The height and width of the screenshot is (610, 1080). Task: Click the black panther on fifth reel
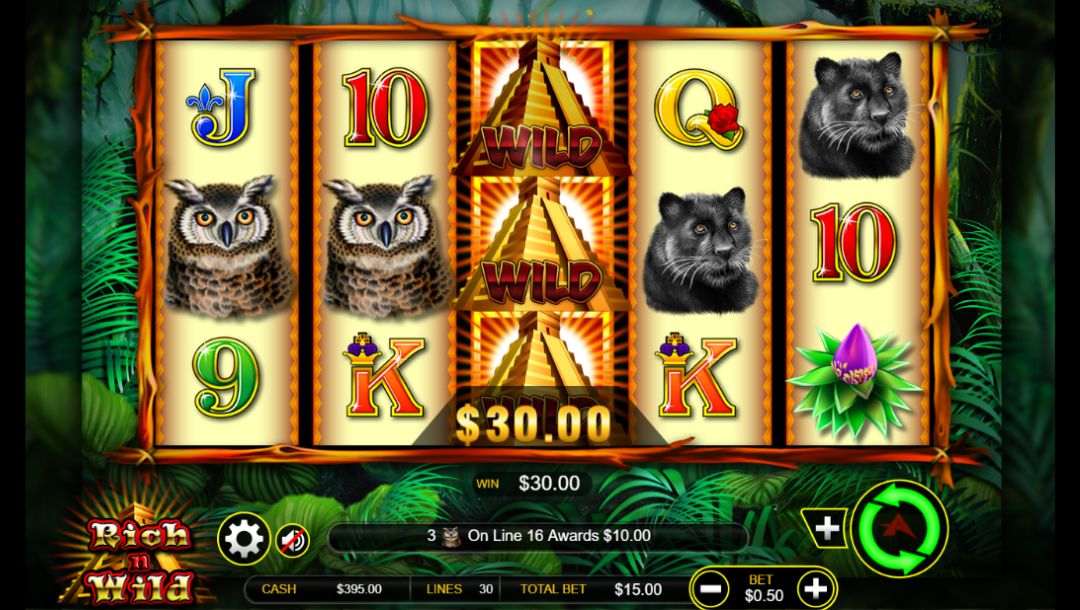click(x=856, y=114)
